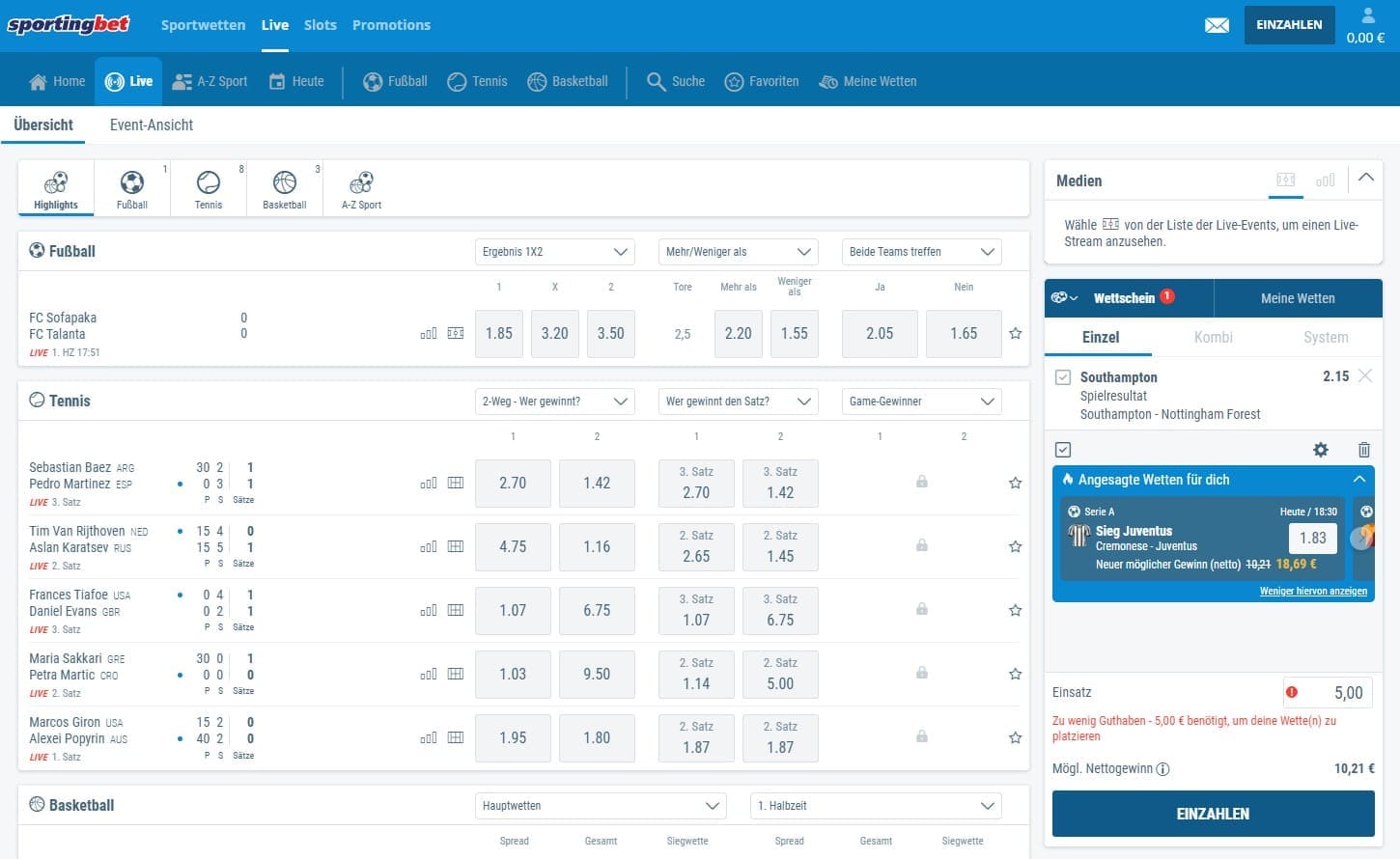Image resolution: width=1400 pixels, height=859 pixels.
Task: Open live pitch view for FC Sofapaka match
Action: (x=456, y=333)
